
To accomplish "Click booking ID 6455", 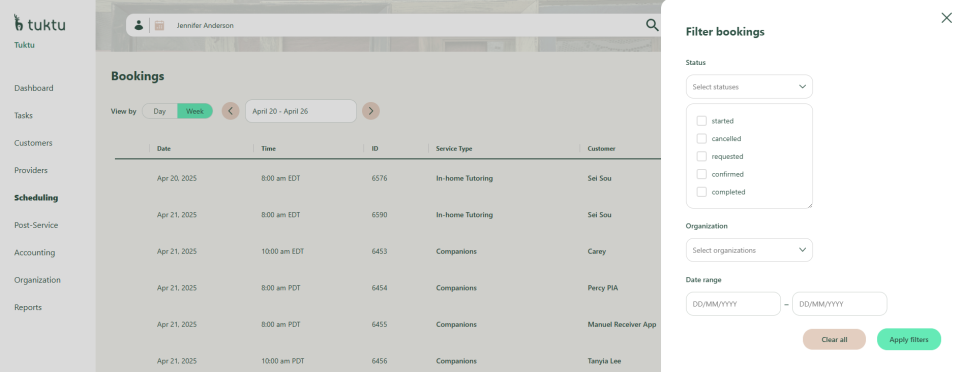I will [x=379, y=325].
